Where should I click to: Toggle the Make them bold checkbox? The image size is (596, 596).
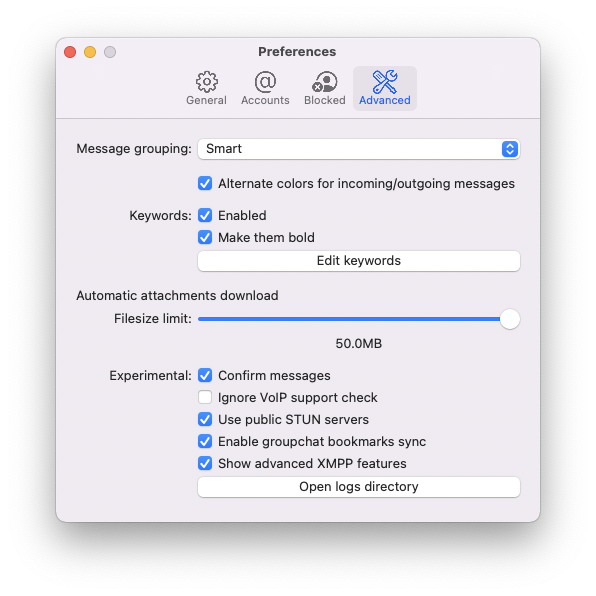pyautogui.click(x=205, y=237)
